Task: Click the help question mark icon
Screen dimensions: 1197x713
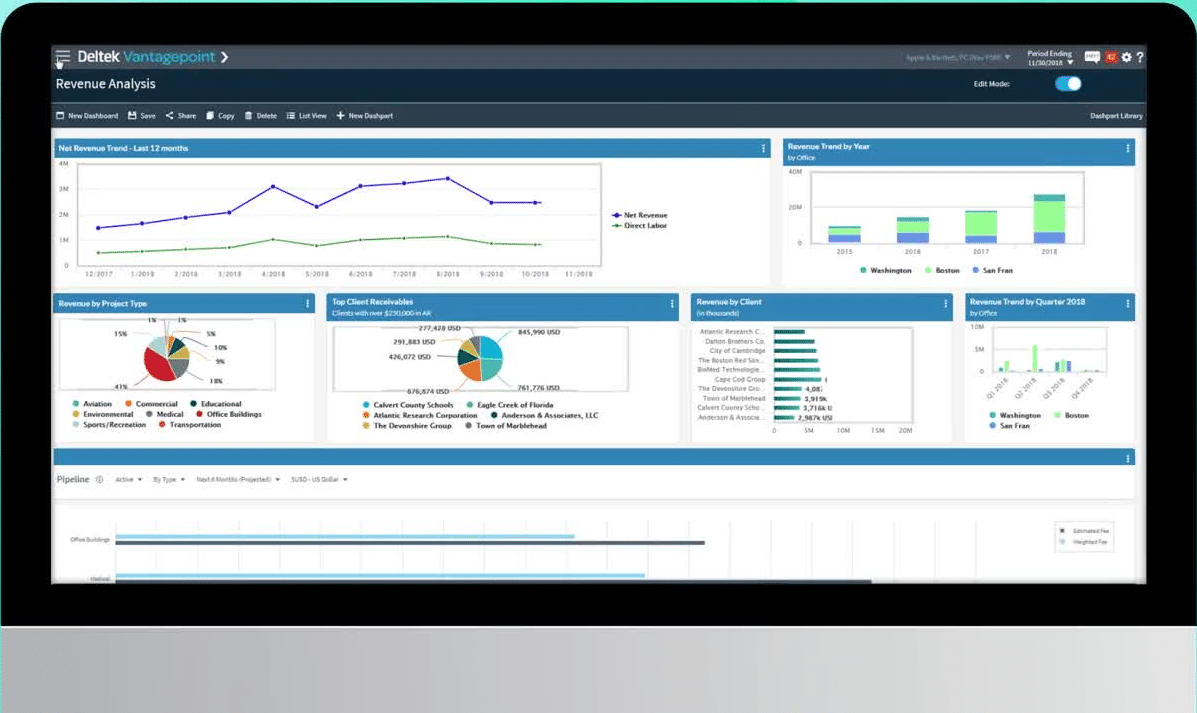Action: click(x=1140, y=57)
